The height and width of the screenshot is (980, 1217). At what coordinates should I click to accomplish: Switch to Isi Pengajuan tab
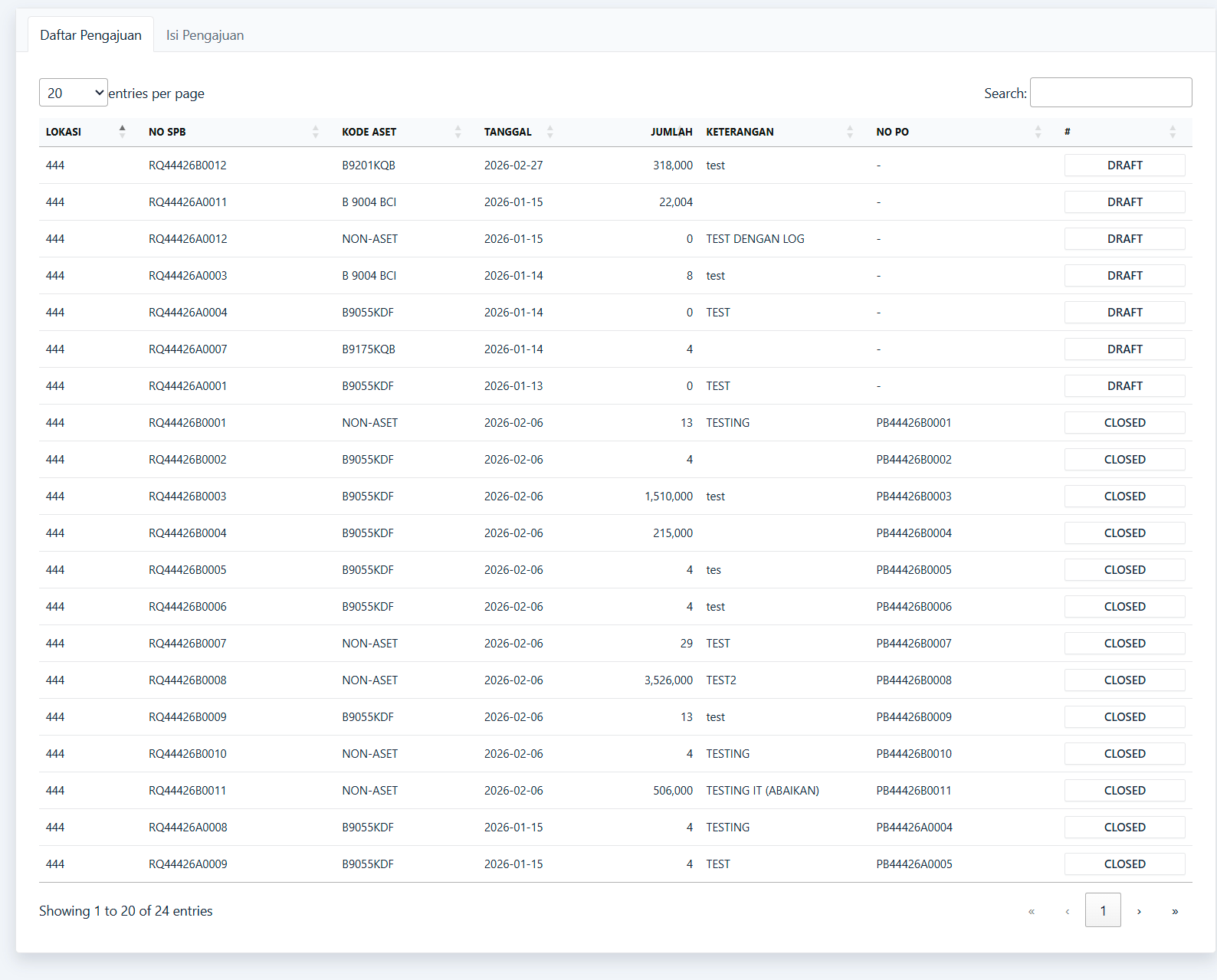pyautogui.click(x=205, y=35)
